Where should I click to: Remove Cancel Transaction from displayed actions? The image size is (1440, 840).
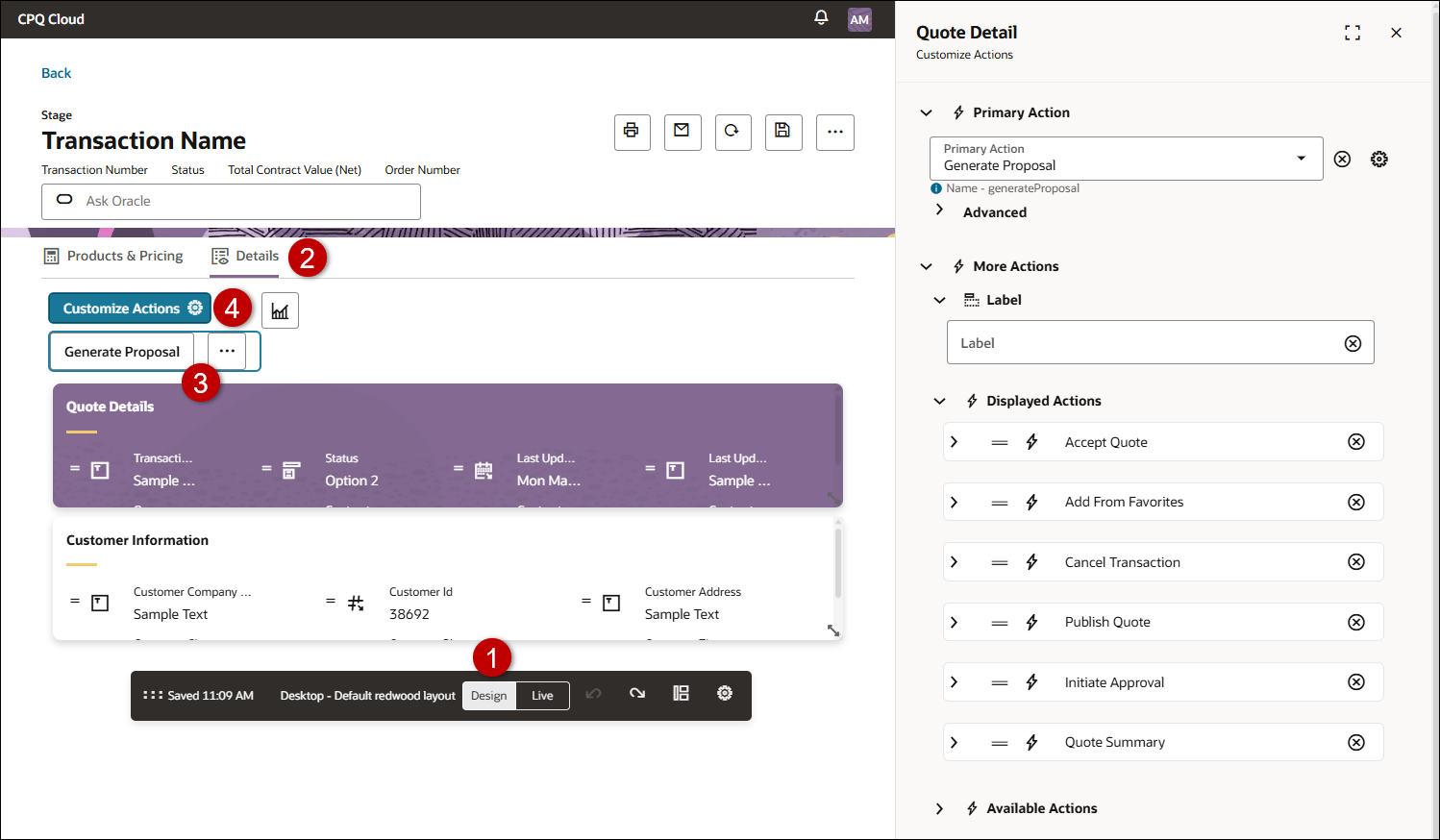click(1356, 562)
